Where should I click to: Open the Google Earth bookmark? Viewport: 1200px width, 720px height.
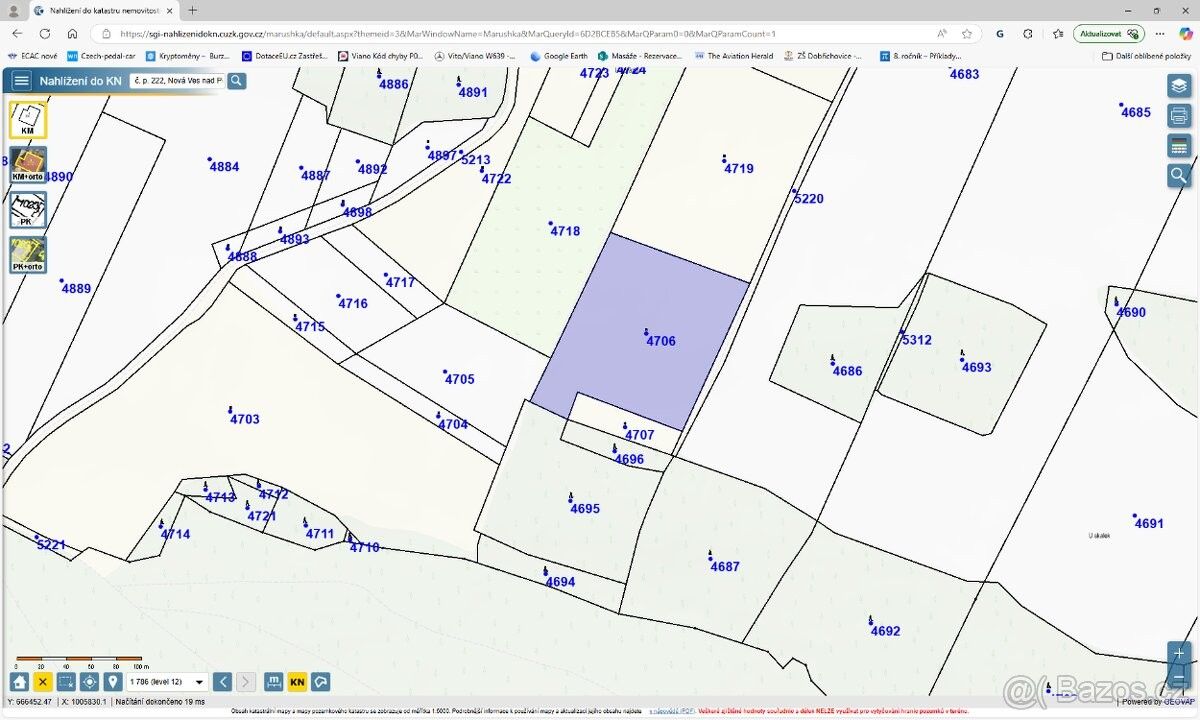559,56
